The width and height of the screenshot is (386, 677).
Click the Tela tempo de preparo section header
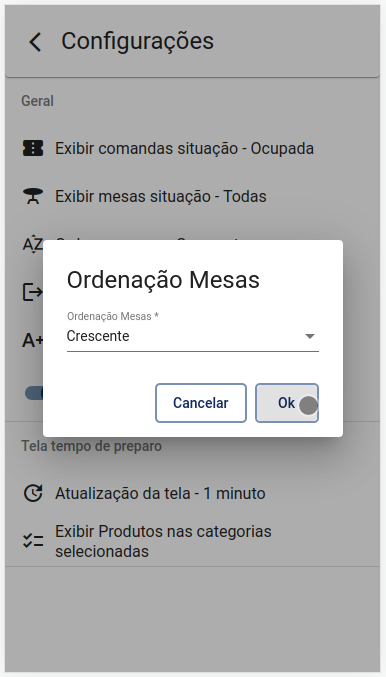(92, 446)
